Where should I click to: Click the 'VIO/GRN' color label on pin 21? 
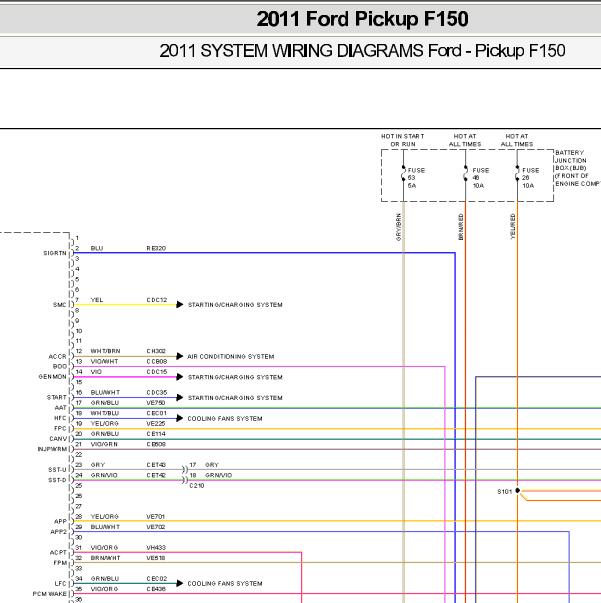104,444
